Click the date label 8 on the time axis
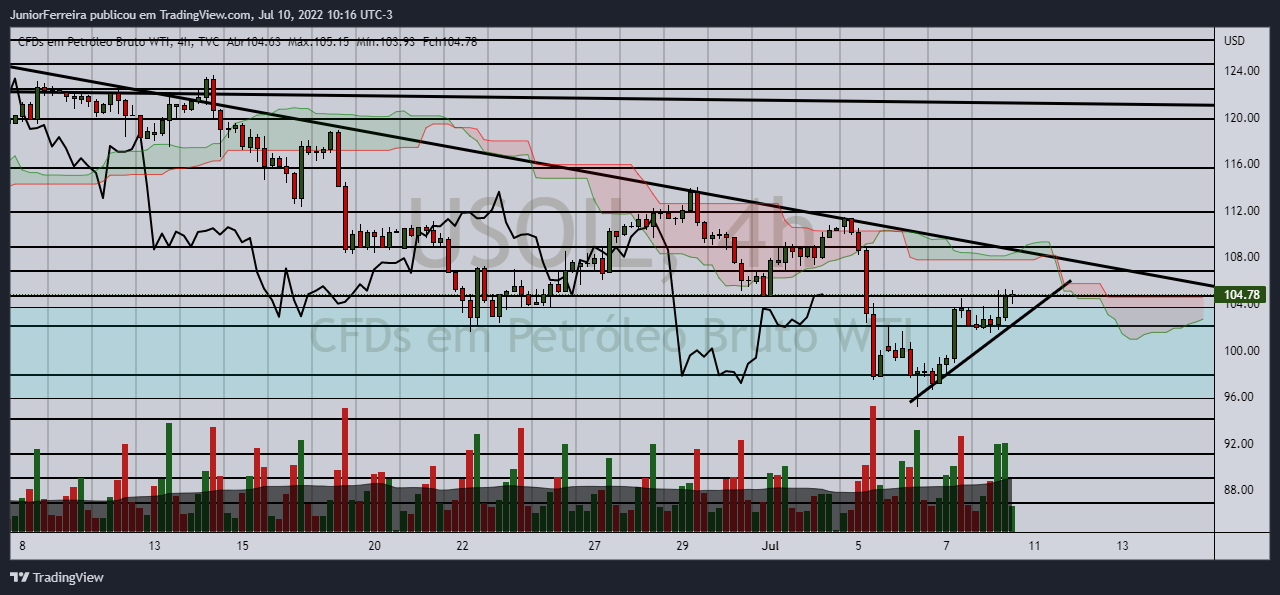 [x=22, y=546]
